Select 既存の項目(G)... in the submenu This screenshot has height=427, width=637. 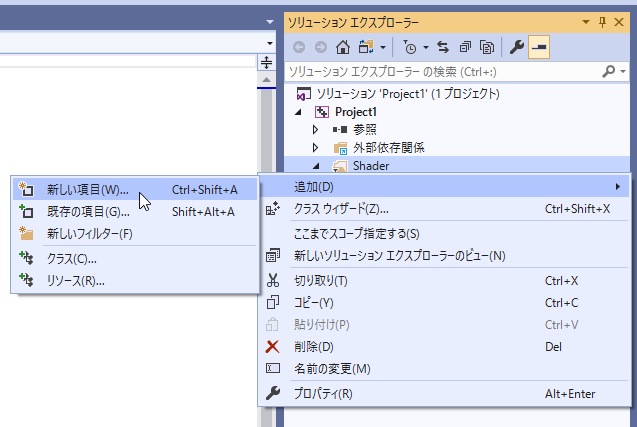click(135, 212)
